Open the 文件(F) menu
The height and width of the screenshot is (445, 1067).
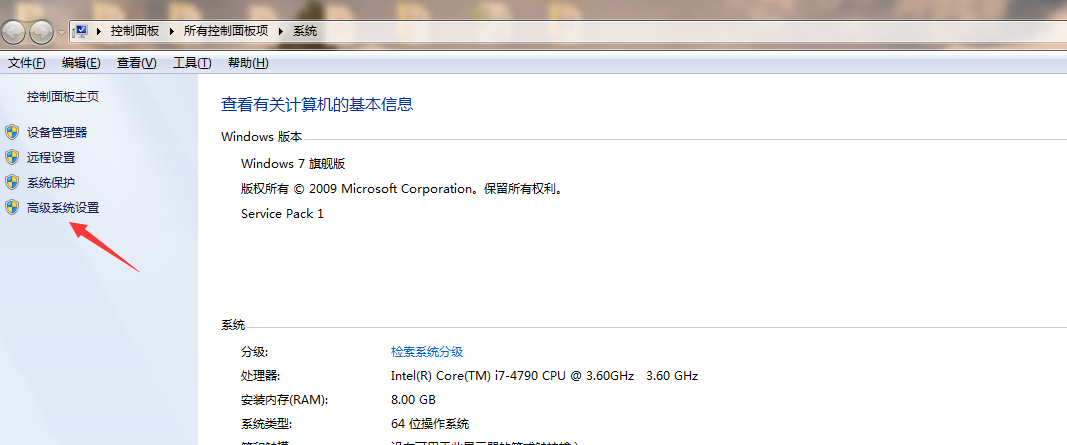click(27, 63)
